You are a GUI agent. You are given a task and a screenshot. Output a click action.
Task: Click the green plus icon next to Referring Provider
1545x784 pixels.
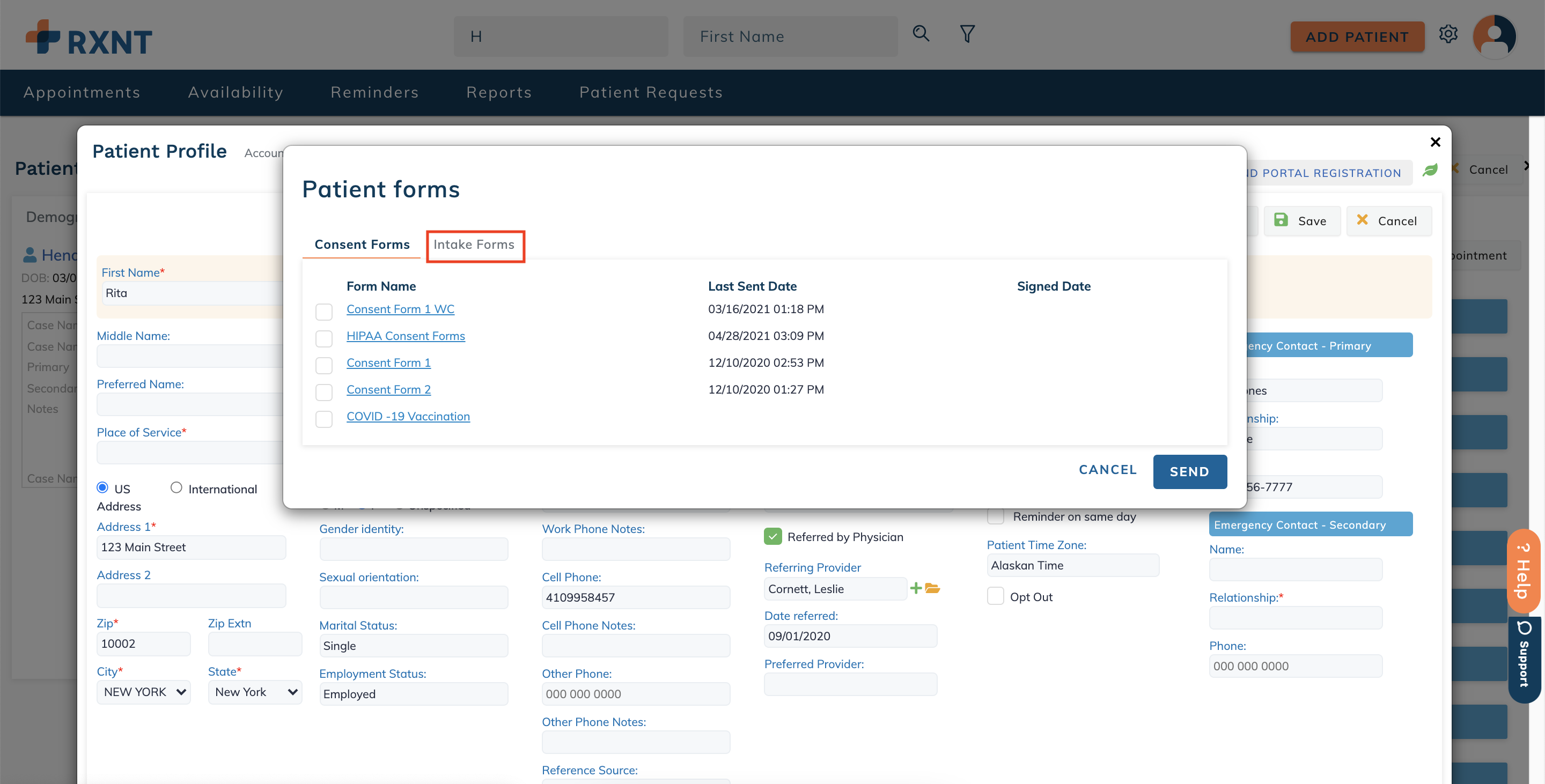[x=915, y=588]
